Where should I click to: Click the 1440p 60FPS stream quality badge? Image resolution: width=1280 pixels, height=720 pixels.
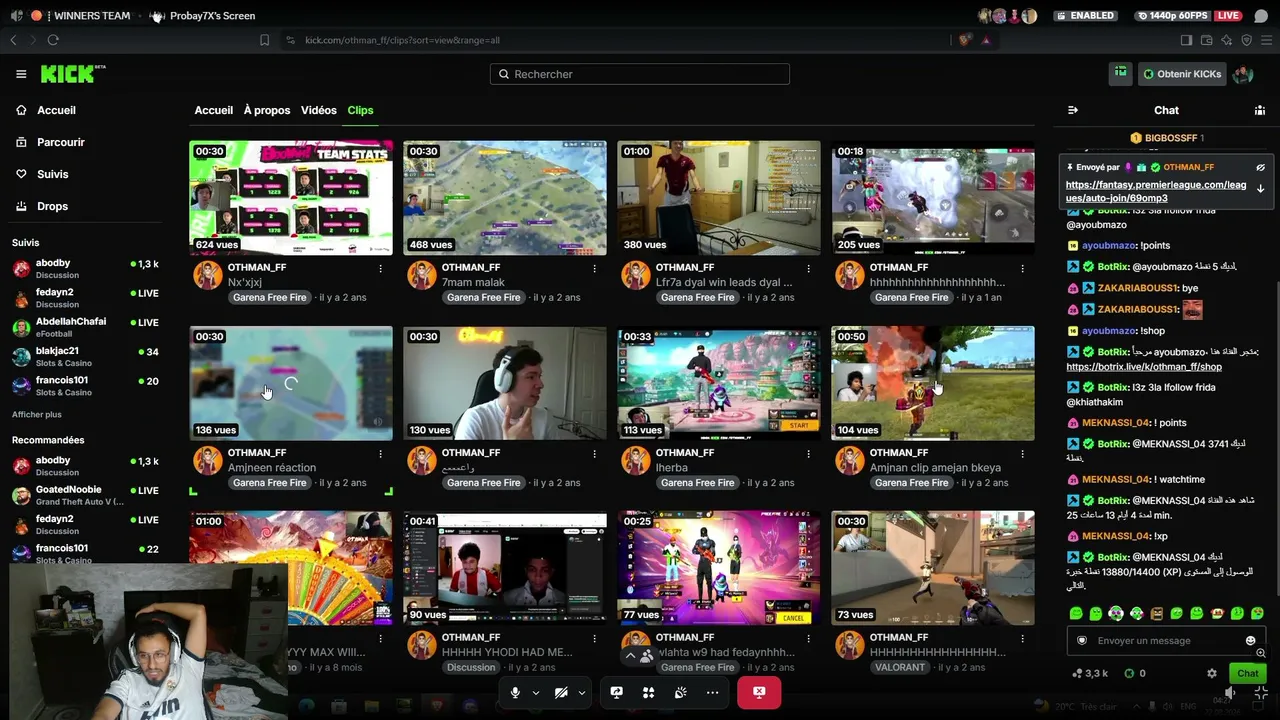click(1174, 16)
